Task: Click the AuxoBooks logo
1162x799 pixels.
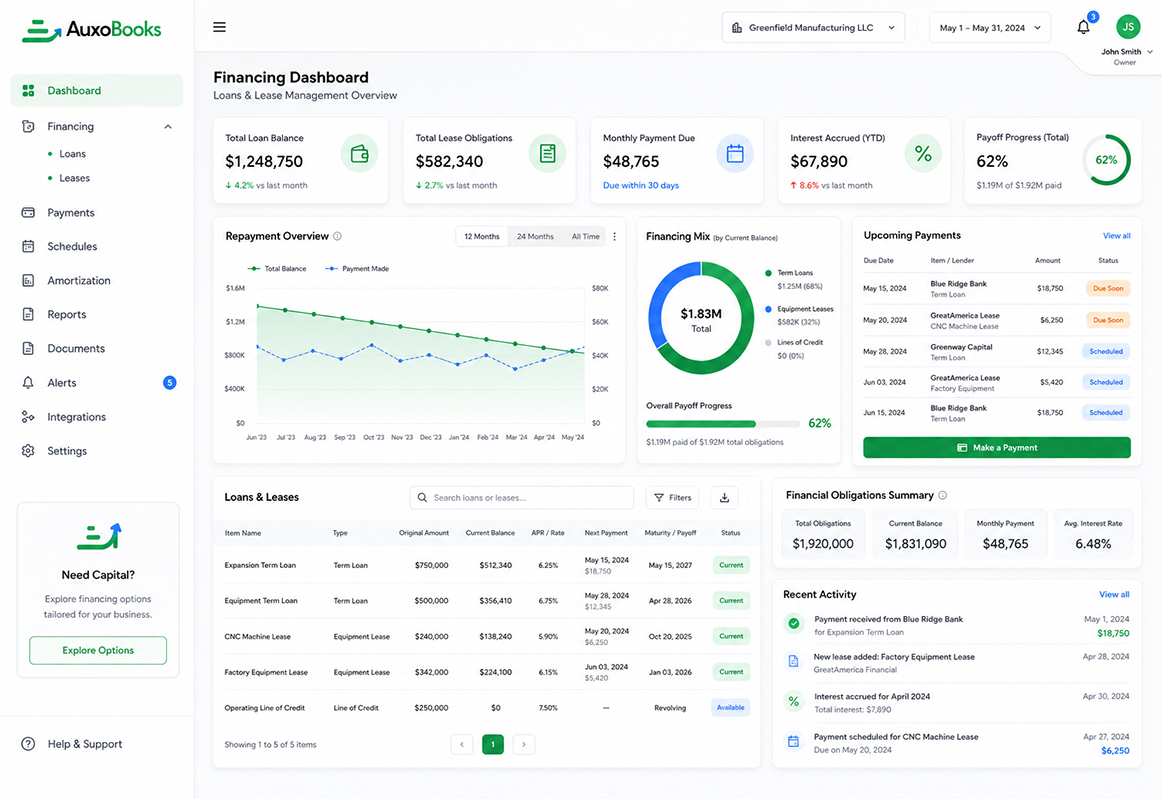Action: click(x=91, y=30)
